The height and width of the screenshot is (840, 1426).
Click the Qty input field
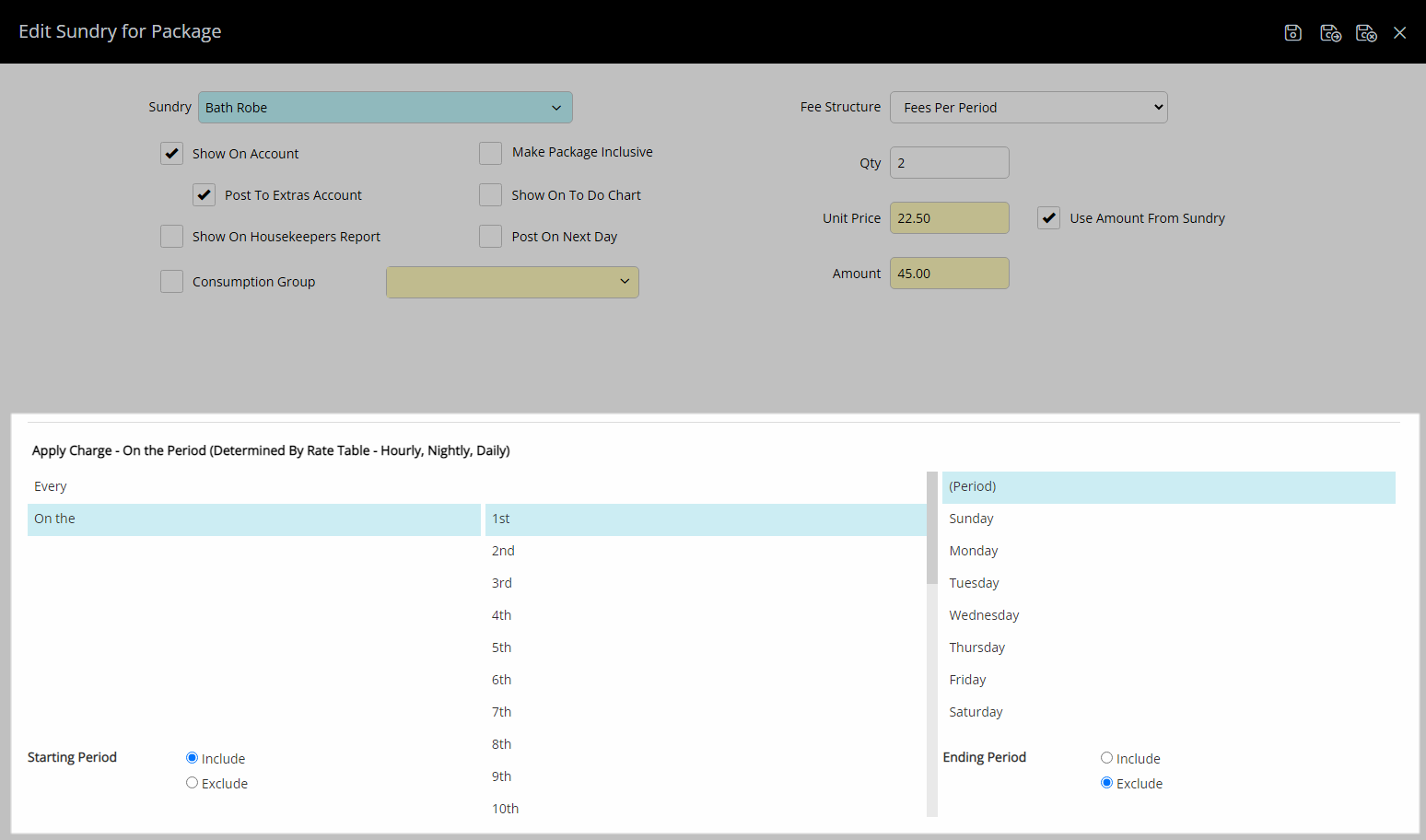950,163
